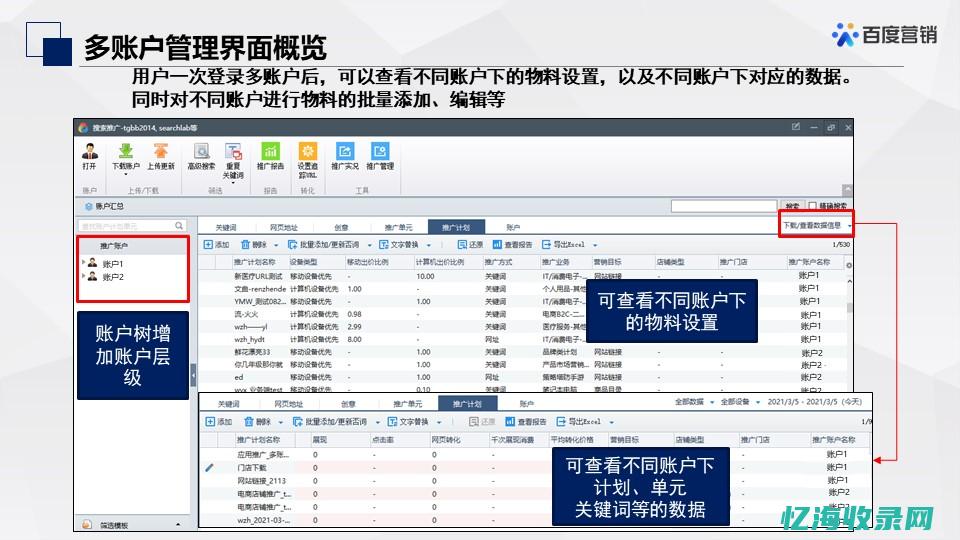Enable the 精确搜索 checkbox
Screen dimensions: 960x540
coord(813,206)
